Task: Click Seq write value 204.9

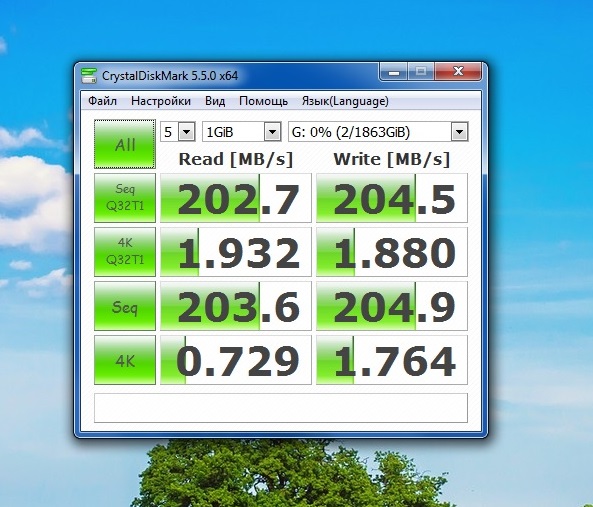Action: point(392,306)
